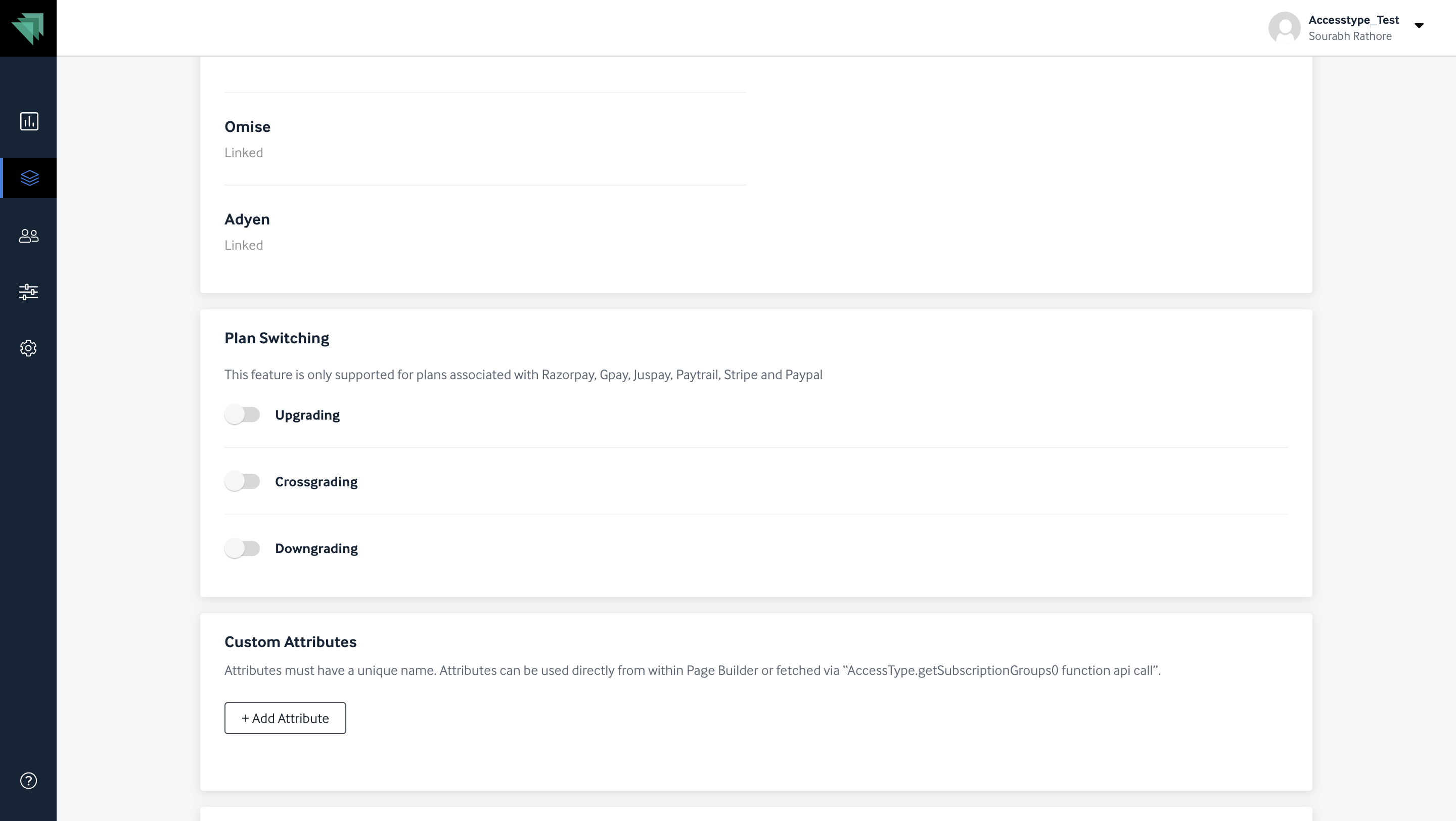The width and height of the screenshot is (1456, 821).
Task: Click the gear/settings icon
Action: 28,348
